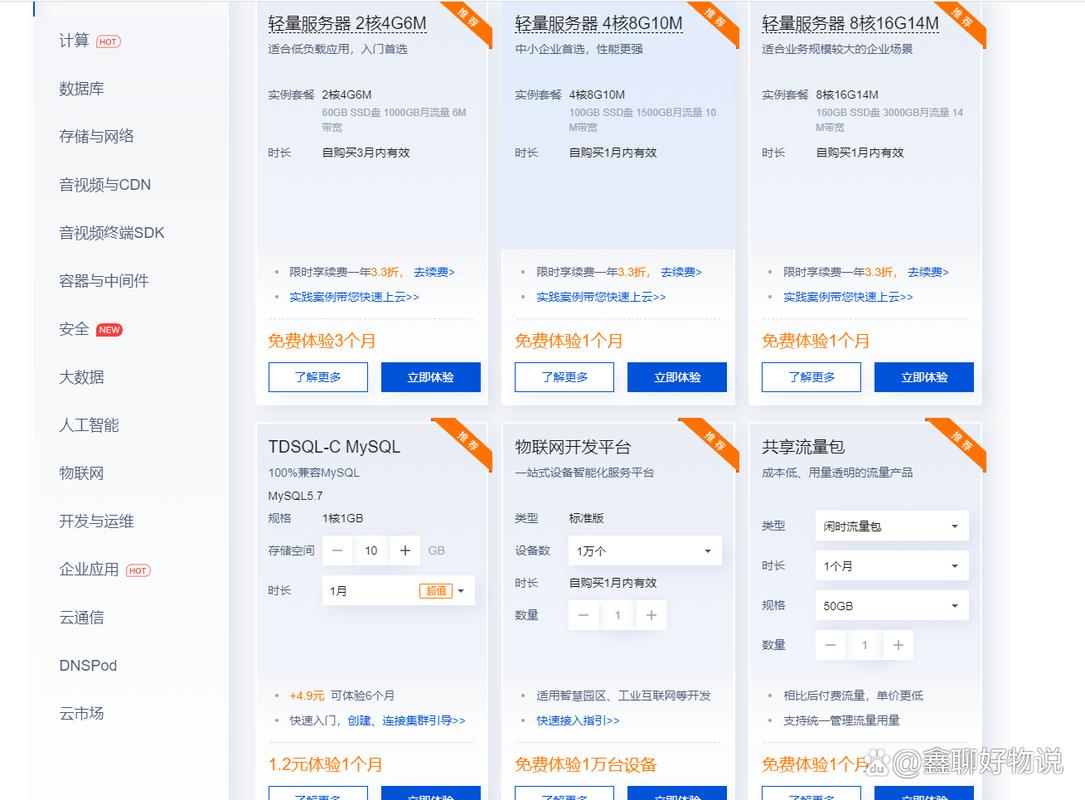Expand 设备数 dropdown showing 1万个

click(645, 551)
